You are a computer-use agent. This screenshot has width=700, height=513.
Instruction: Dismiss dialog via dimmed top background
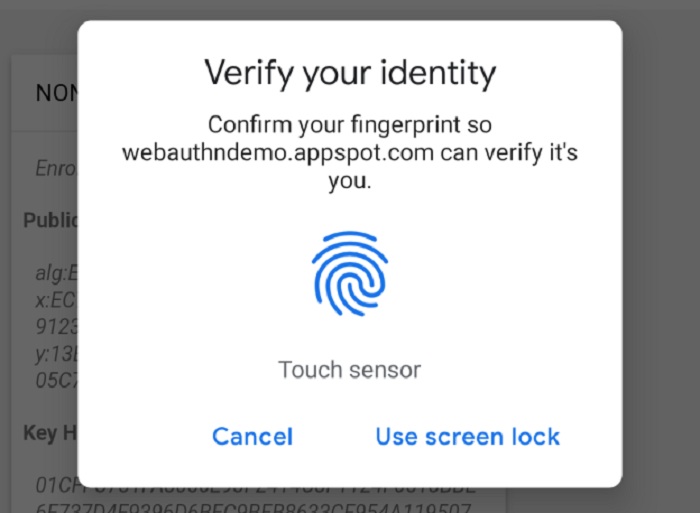click(x=350, y=9)
